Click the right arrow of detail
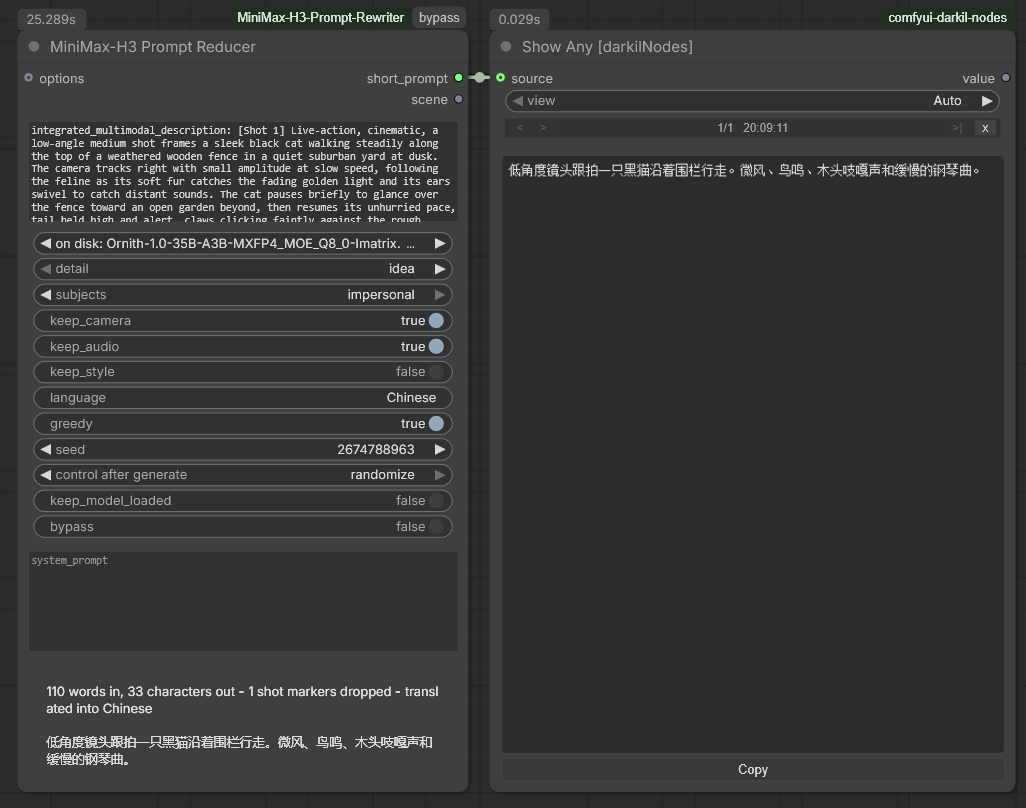Viewport: 1026px width, 808px height. (x=440, y=269)
